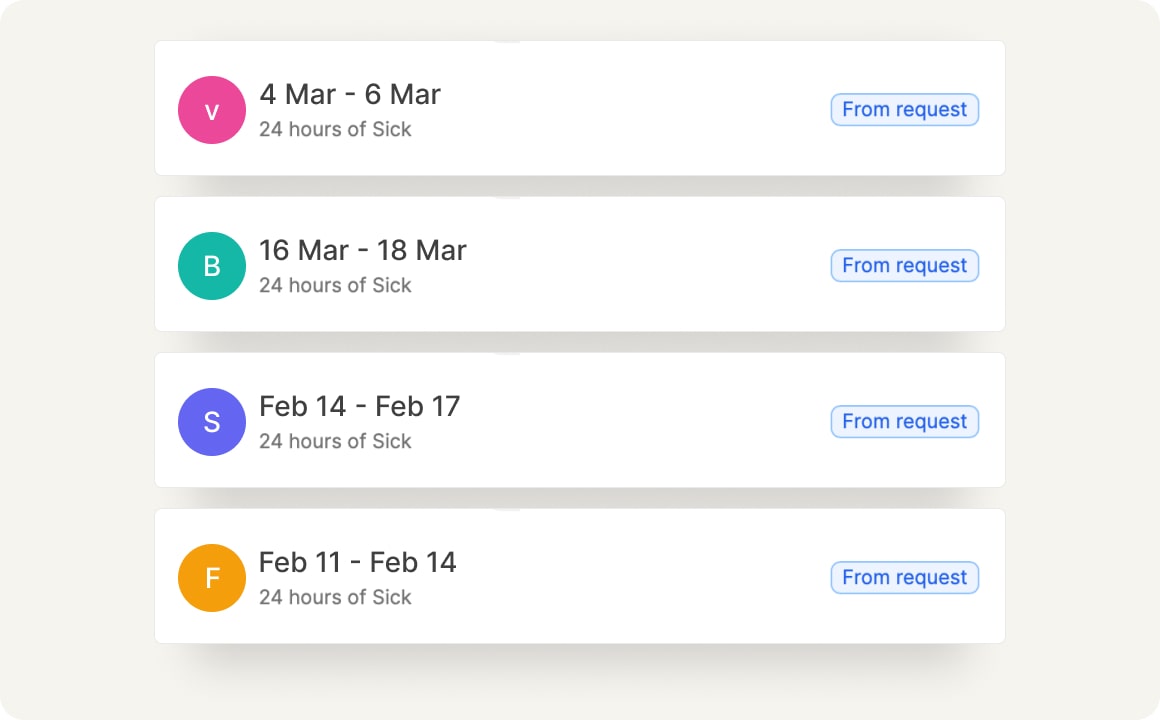Click From request on the Feb 14 row
The height and width of the screenshot is (720, 1160).
point(904,421)
